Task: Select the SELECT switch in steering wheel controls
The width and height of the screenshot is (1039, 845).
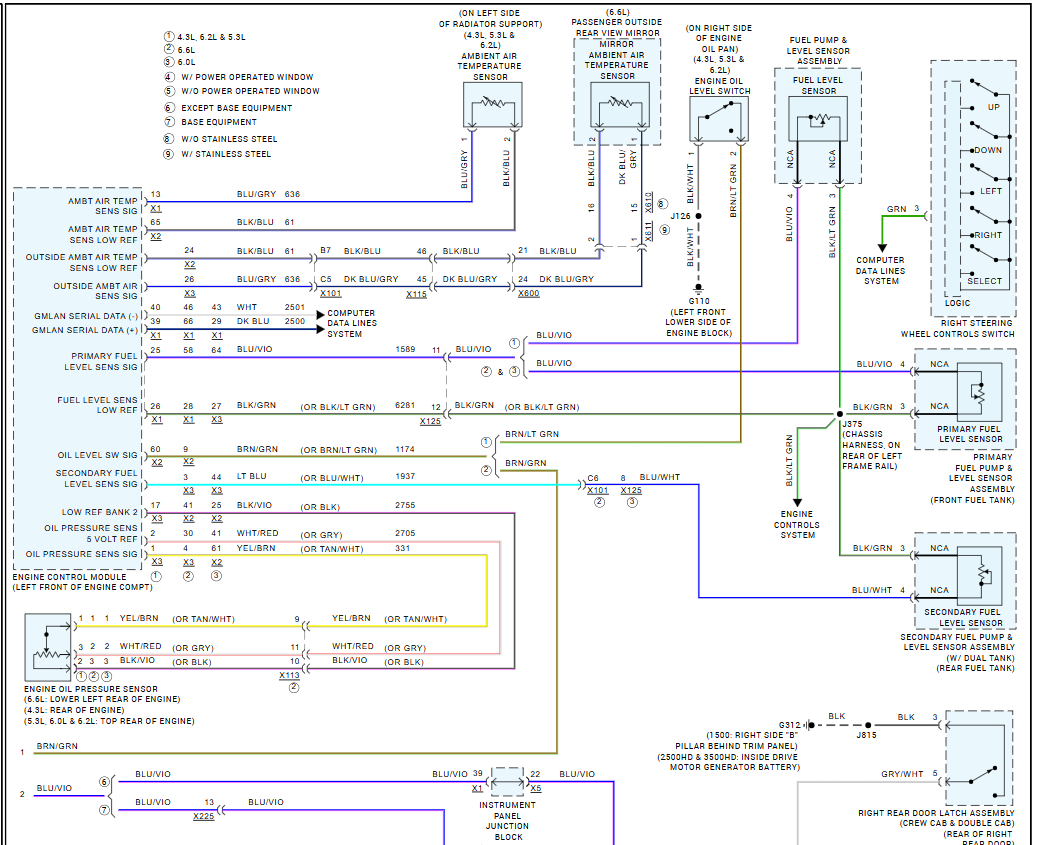Action: 984,281
